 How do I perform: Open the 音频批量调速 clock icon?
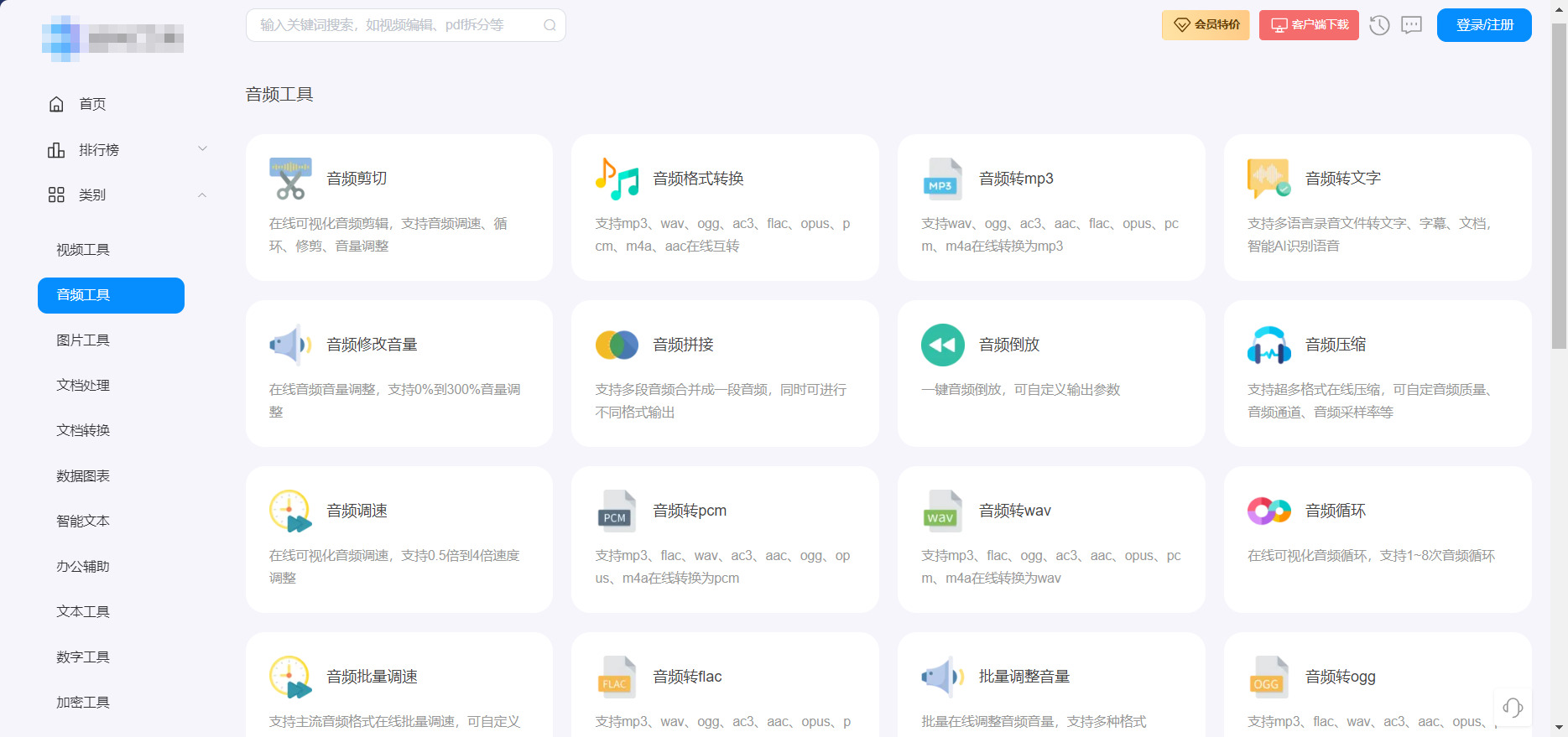tap(290, 677)
